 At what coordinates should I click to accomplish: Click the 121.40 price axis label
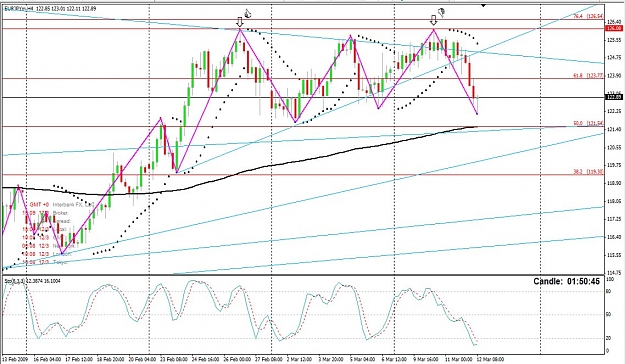pyautogui.click(x=613, y=130)
